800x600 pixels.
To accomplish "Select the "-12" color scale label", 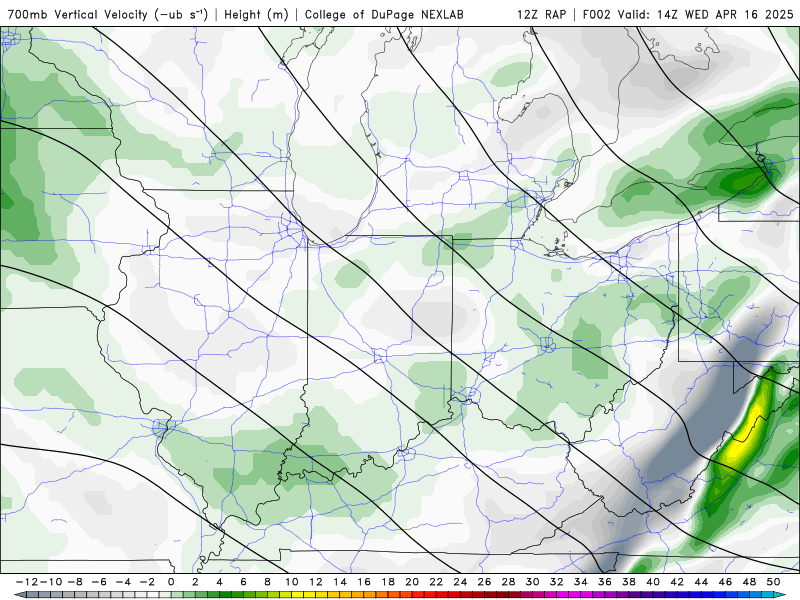I will [x=27, y=582].
